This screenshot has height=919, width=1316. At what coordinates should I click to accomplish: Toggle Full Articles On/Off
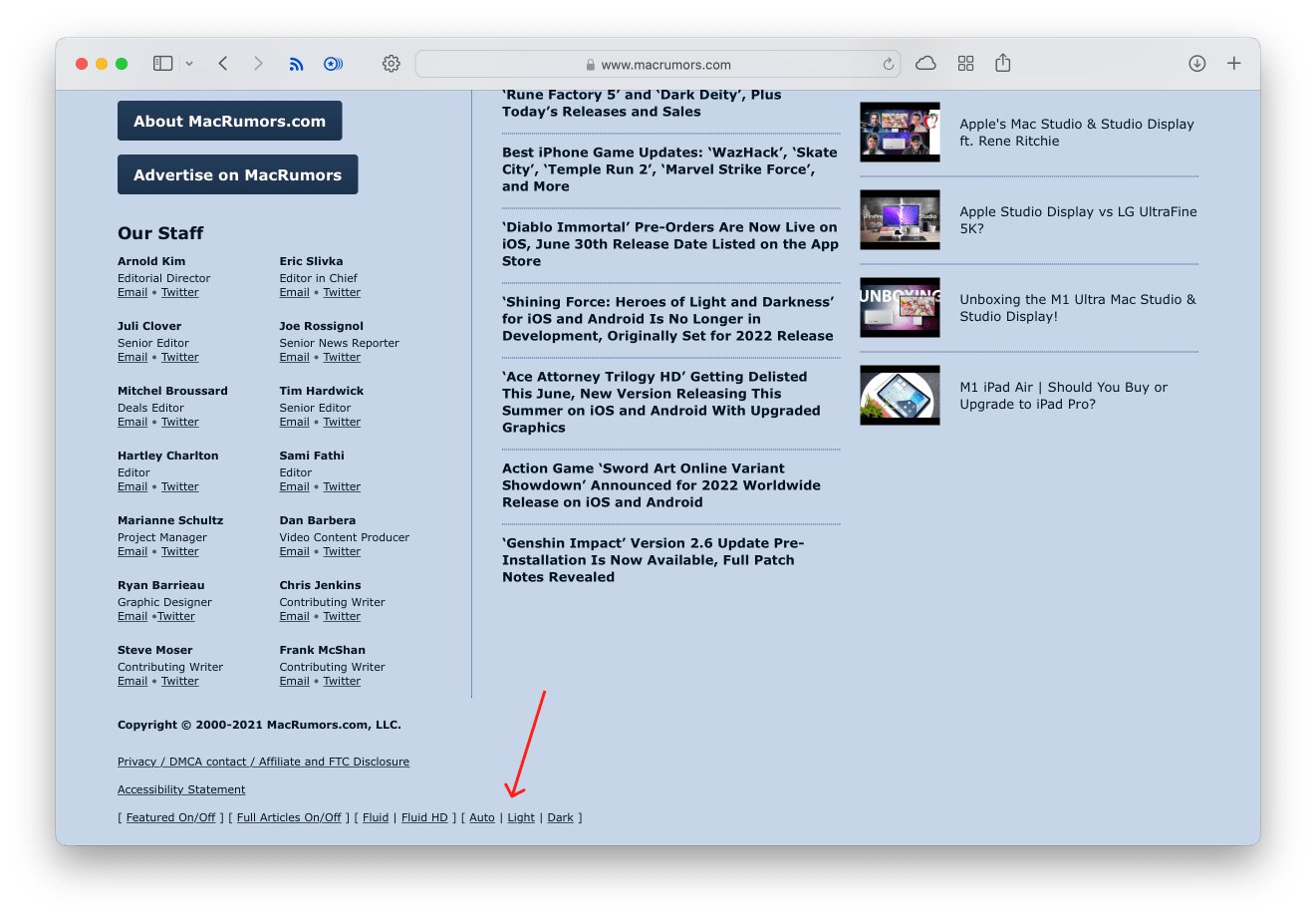289,817
